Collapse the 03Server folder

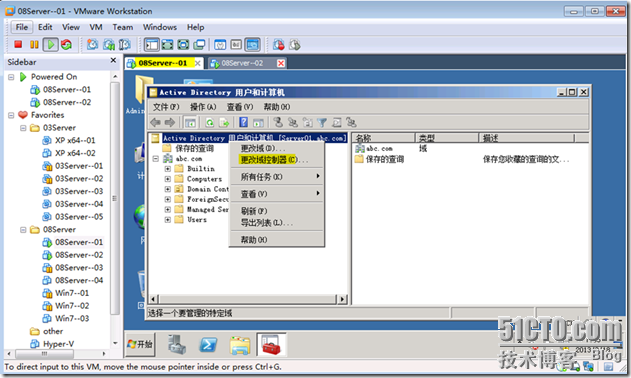[23, 128]
